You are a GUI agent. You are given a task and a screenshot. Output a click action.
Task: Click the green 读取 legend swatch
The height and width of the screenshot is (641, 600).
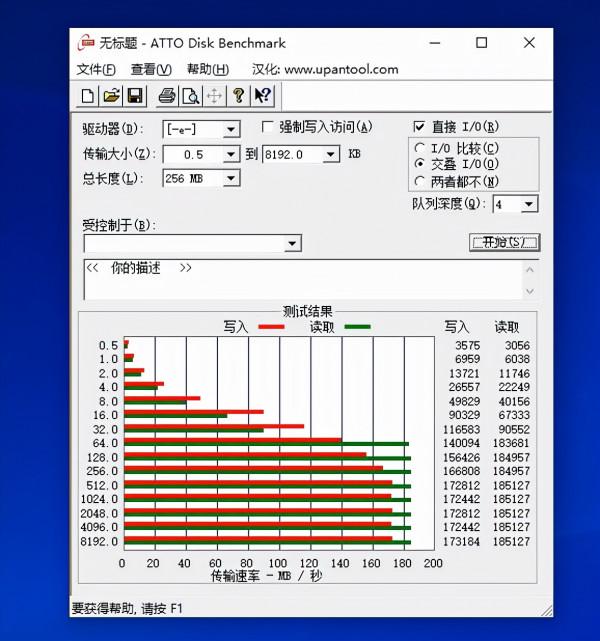point(358,327)
